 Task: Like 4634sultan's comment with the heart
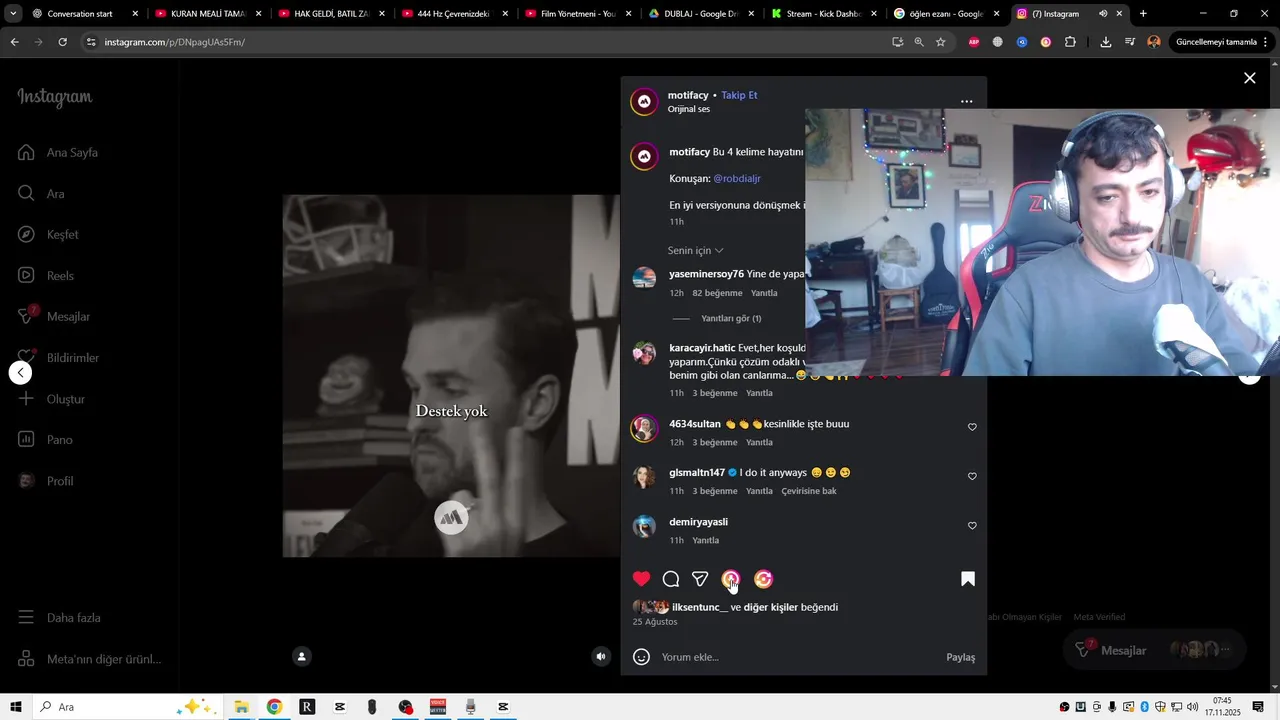tap(972, 427)
